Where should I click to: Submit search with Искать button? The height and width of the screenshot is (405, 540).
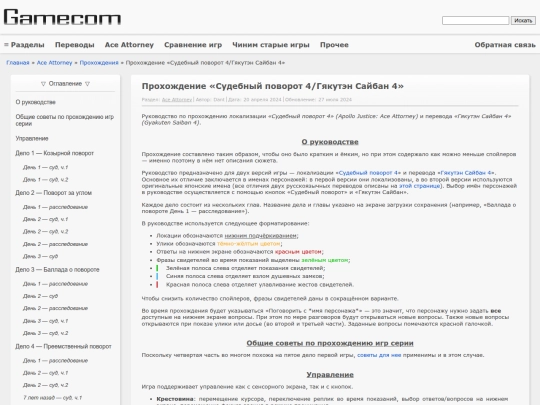pyautogui.click(x=523, y=21)
